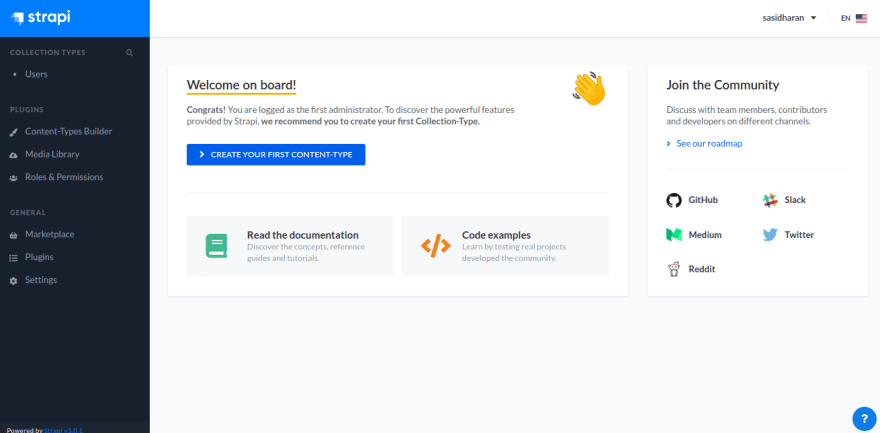
Task: Expand the sasidharan user dropdown
Action: click(789, 18)
